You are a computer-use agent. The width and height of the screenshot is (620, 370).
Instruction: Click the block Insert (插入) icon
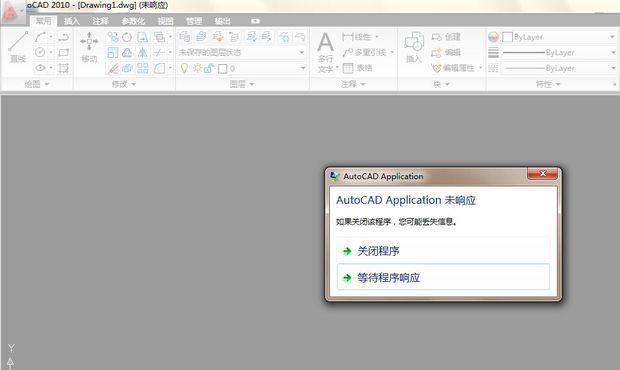414,47
